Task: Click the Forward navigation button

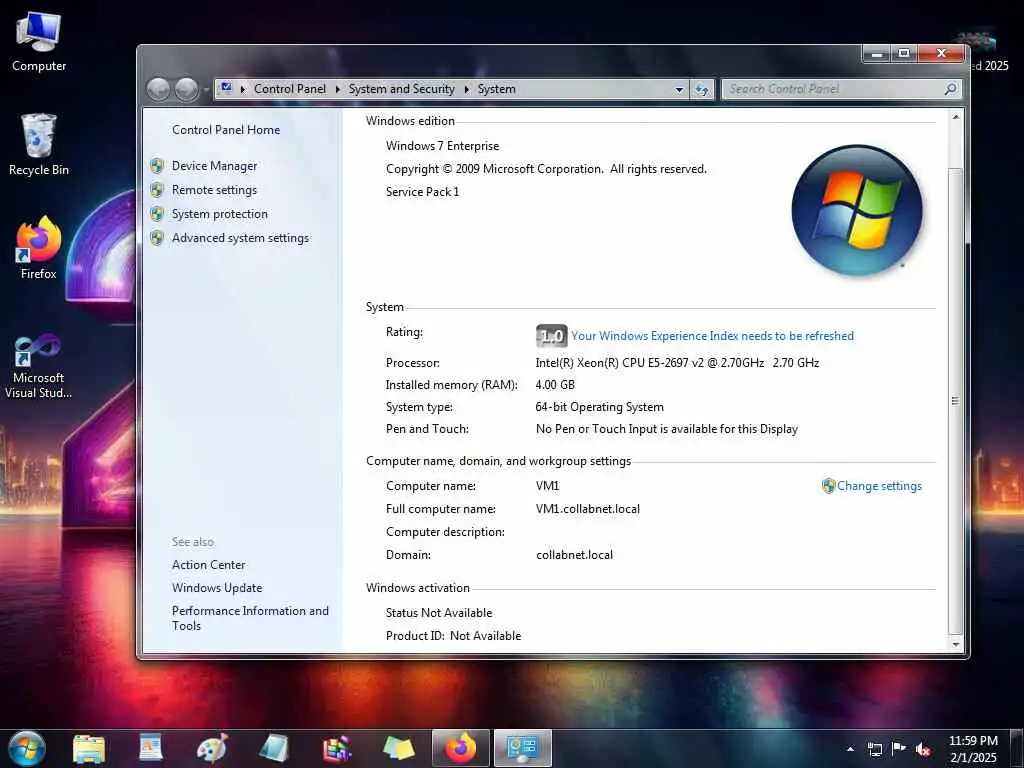Action: click(187, 89)
